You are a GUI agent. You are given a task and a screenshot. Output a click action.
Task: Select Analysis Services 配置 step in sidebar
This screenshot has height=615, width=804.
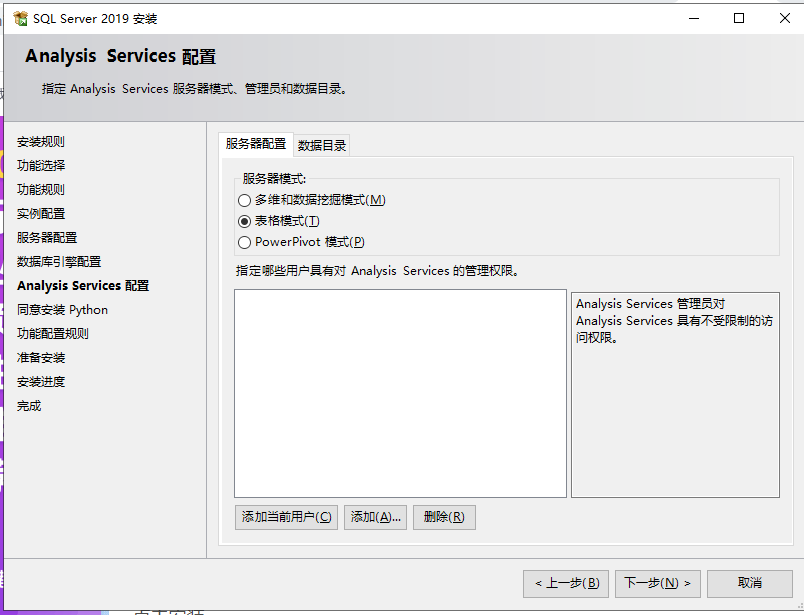[83, 286]
